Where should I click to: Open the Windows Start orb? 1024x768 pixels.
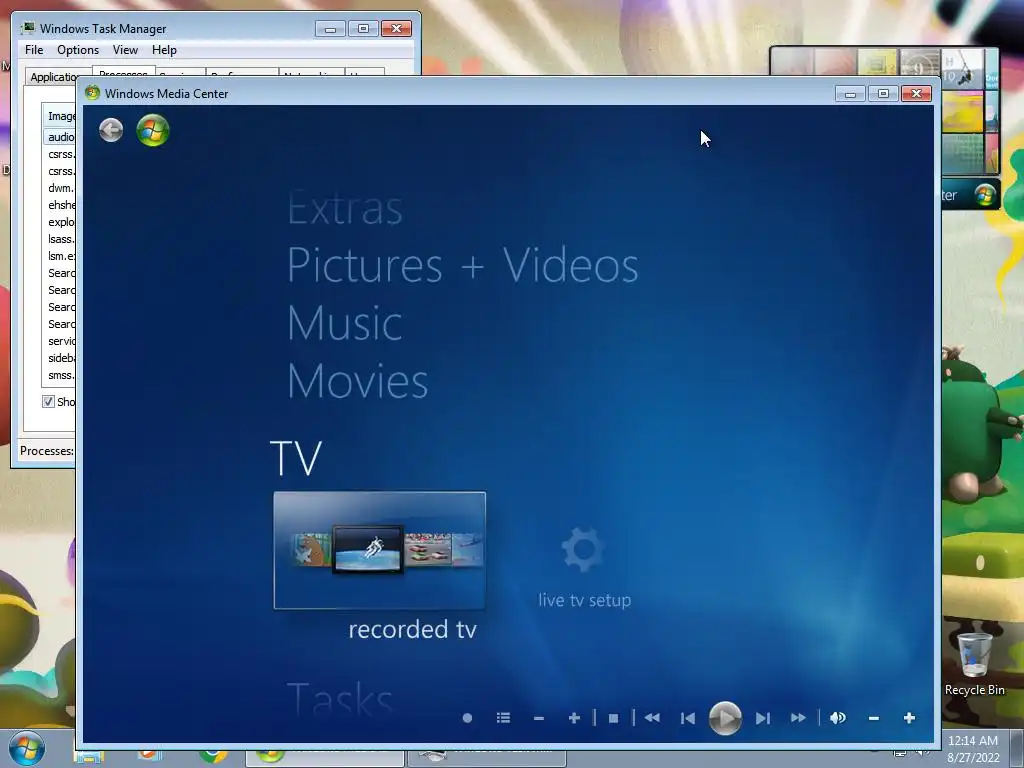(27, 748)
